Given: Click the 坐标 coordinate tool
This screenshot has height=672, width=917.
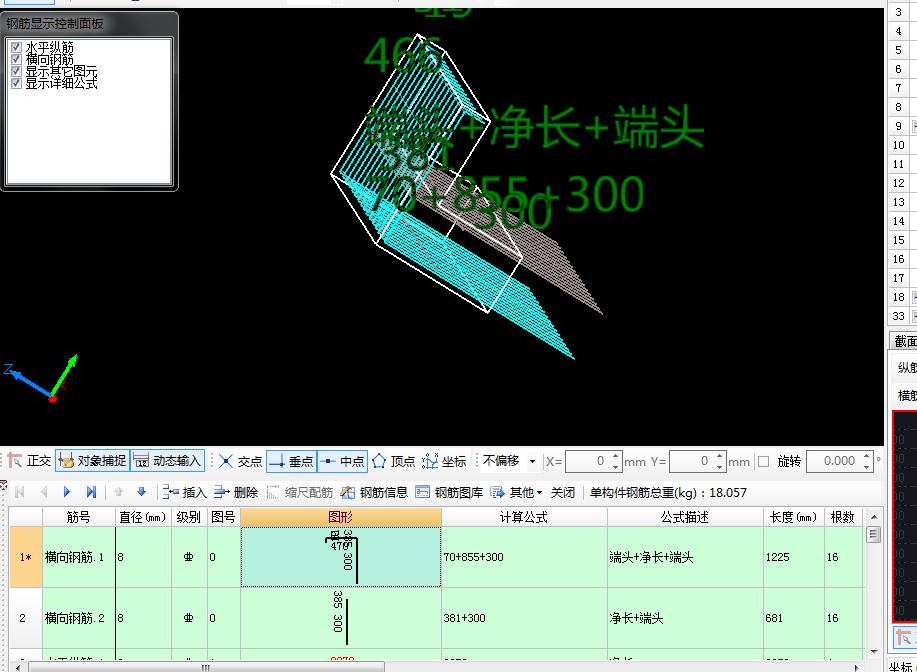Looking at the screenshot, I should click(x=444, y=461).
